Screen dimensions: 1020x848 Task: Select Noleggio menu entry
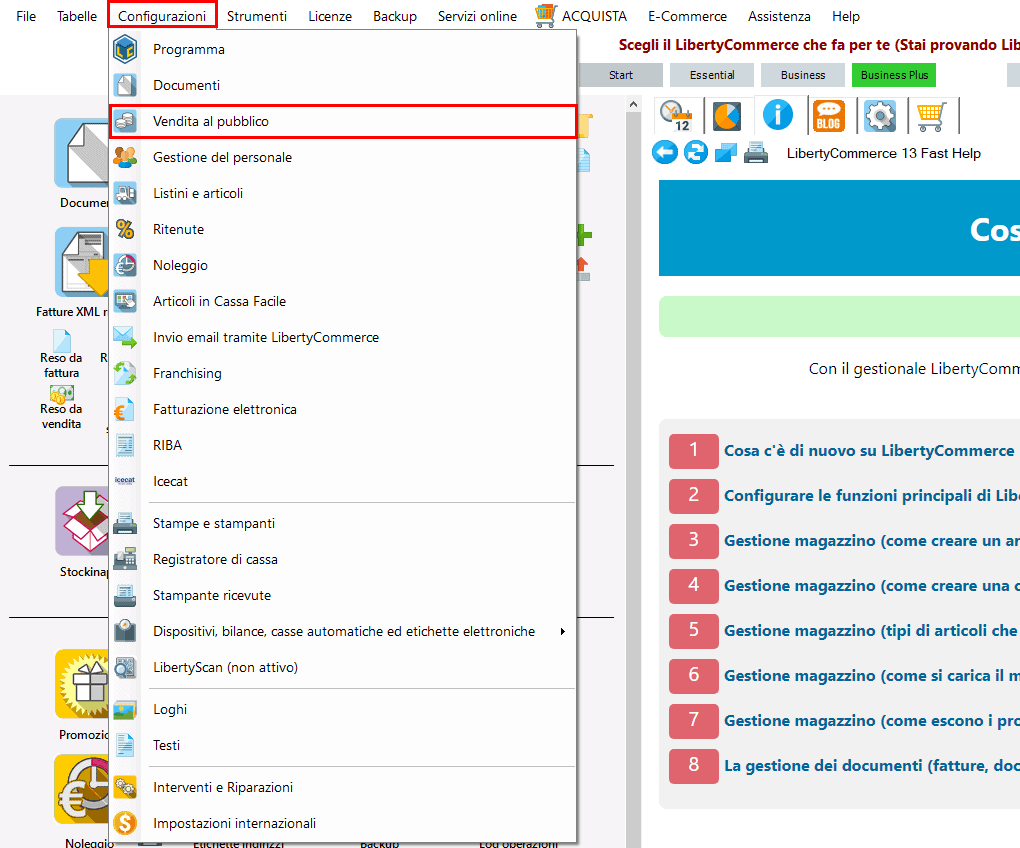[343, 265]
